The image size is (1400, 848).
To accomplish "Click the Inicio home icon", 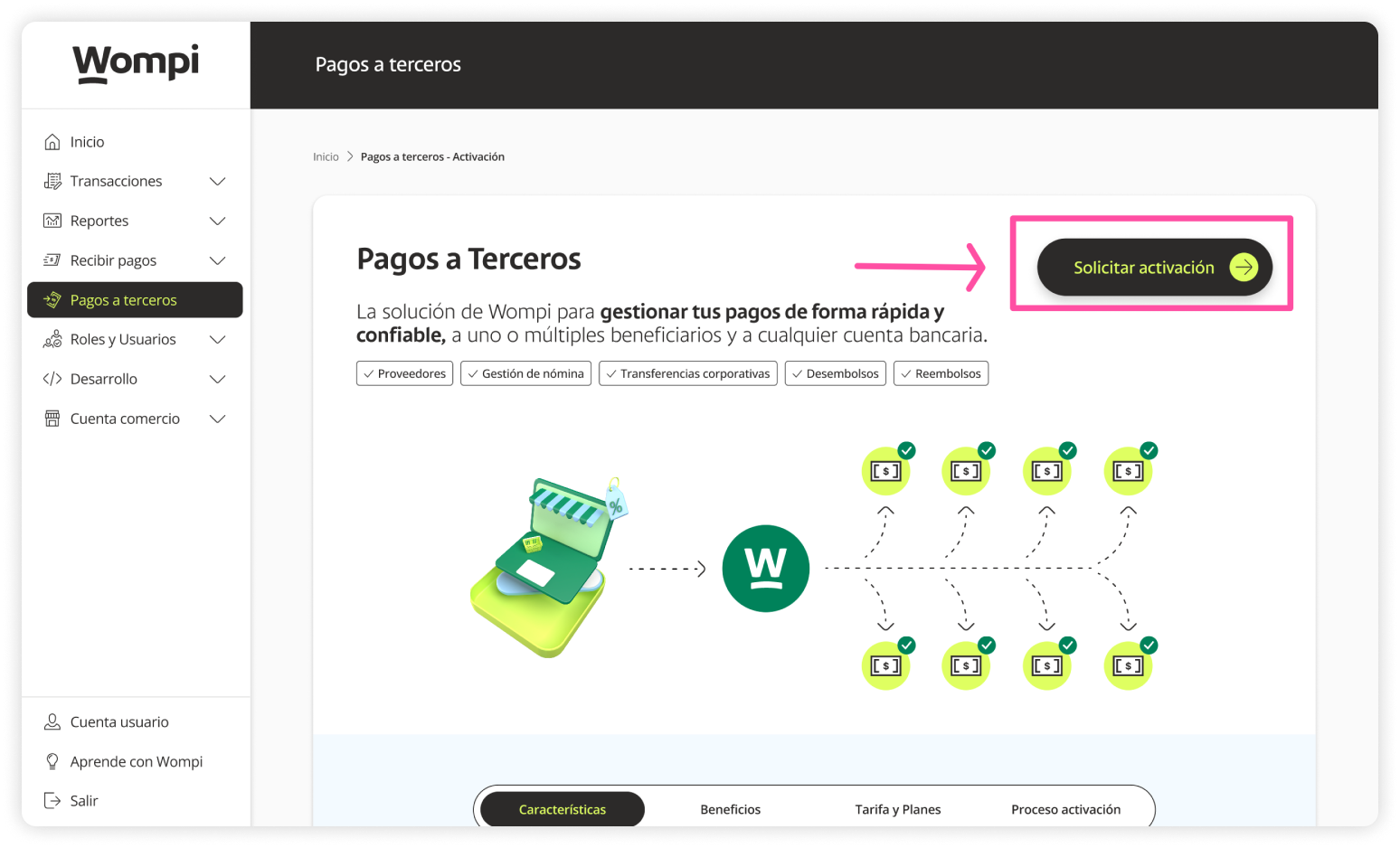I will pyautogui.click(x=52, y=142).
